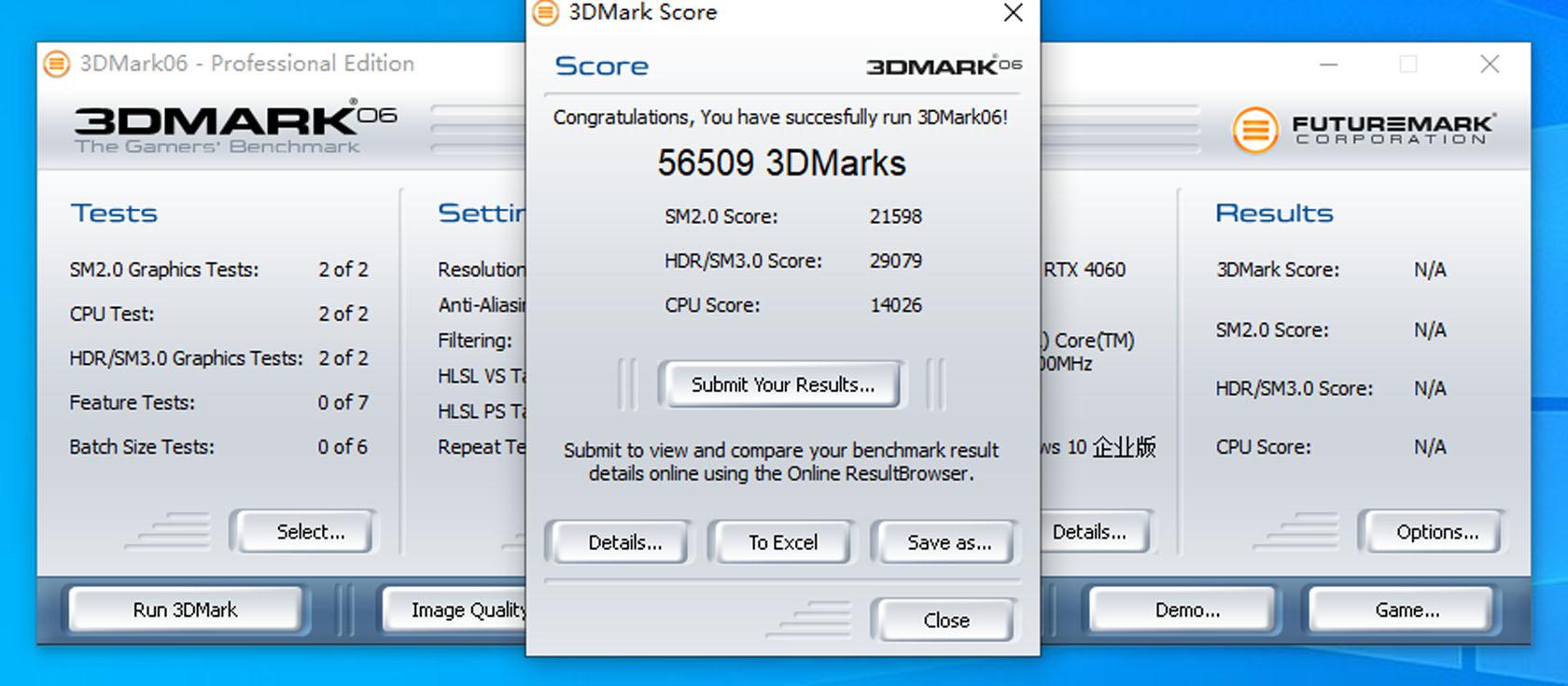Click RTX 4060 text in main window

[1084, 270]
